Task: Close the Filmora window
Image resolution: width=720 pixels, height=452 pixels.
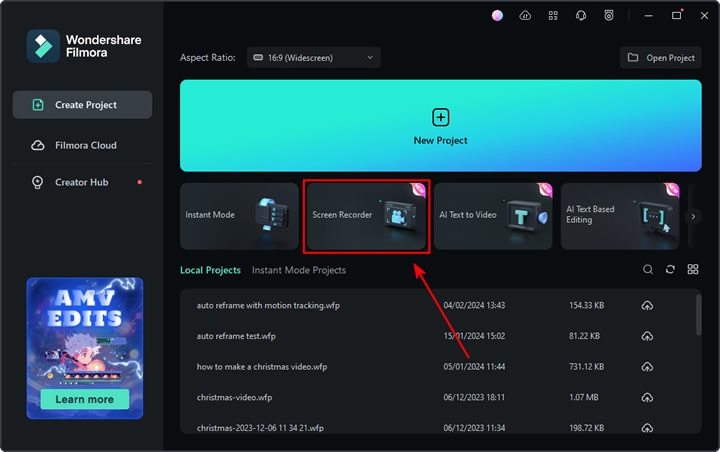Action: click(x=704, y=16)
